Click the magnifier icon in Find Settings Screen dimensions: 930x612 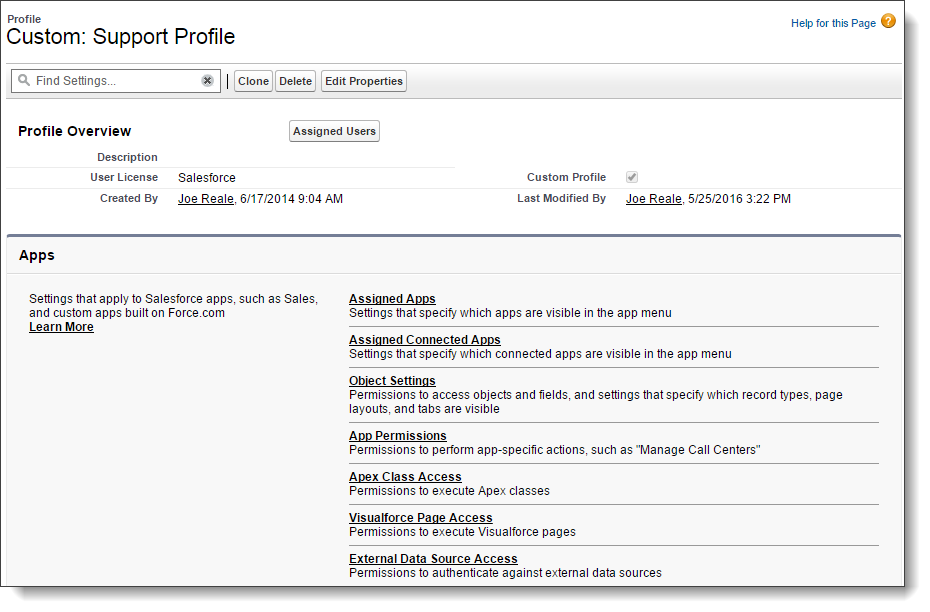(24, 80)
